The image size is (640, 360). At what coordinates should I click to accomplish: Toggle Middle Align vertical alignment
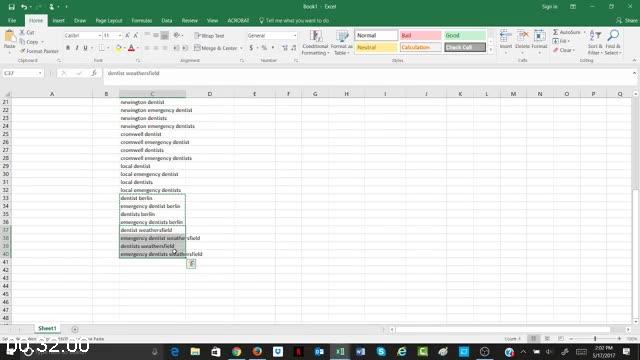pyautogui.click(x=156, y=36)
